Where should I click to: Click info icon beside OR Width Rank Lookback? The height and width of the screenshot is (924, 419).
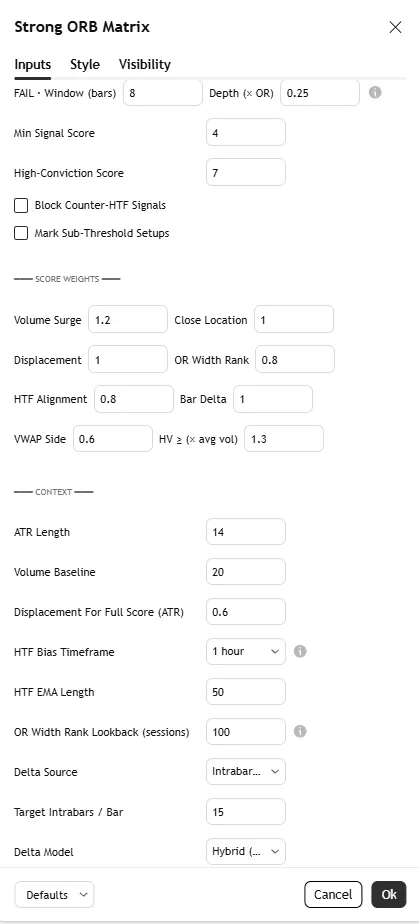[300, 731]
